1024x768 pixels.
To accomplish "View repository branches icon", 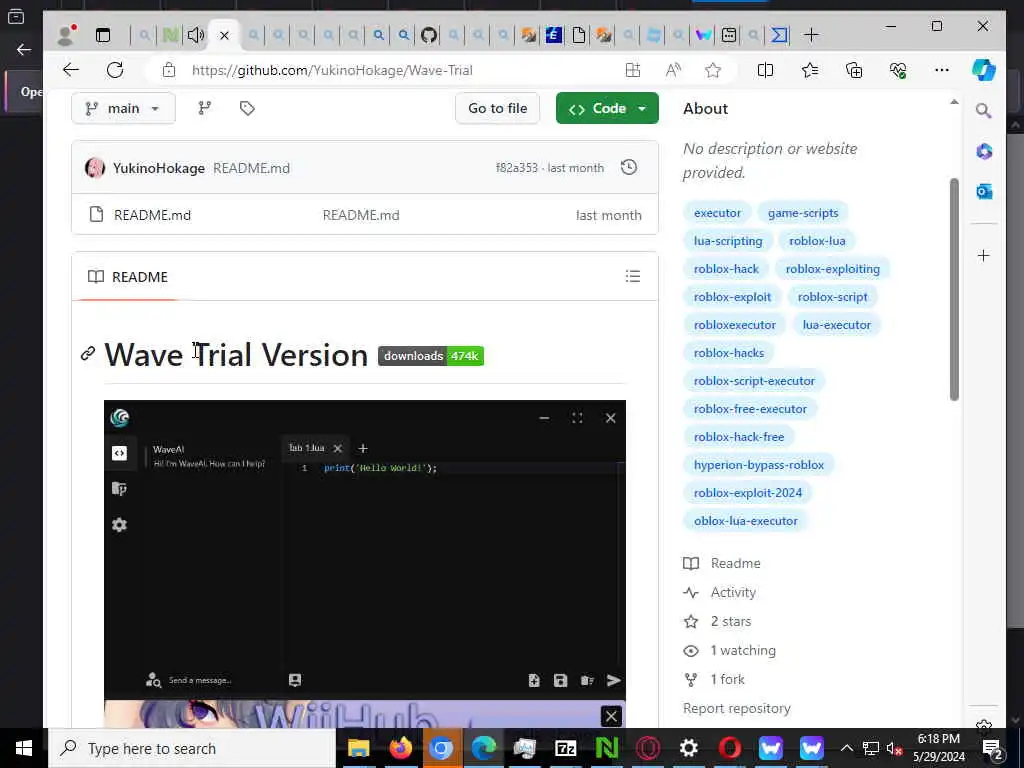I will (x=204, y=108).
